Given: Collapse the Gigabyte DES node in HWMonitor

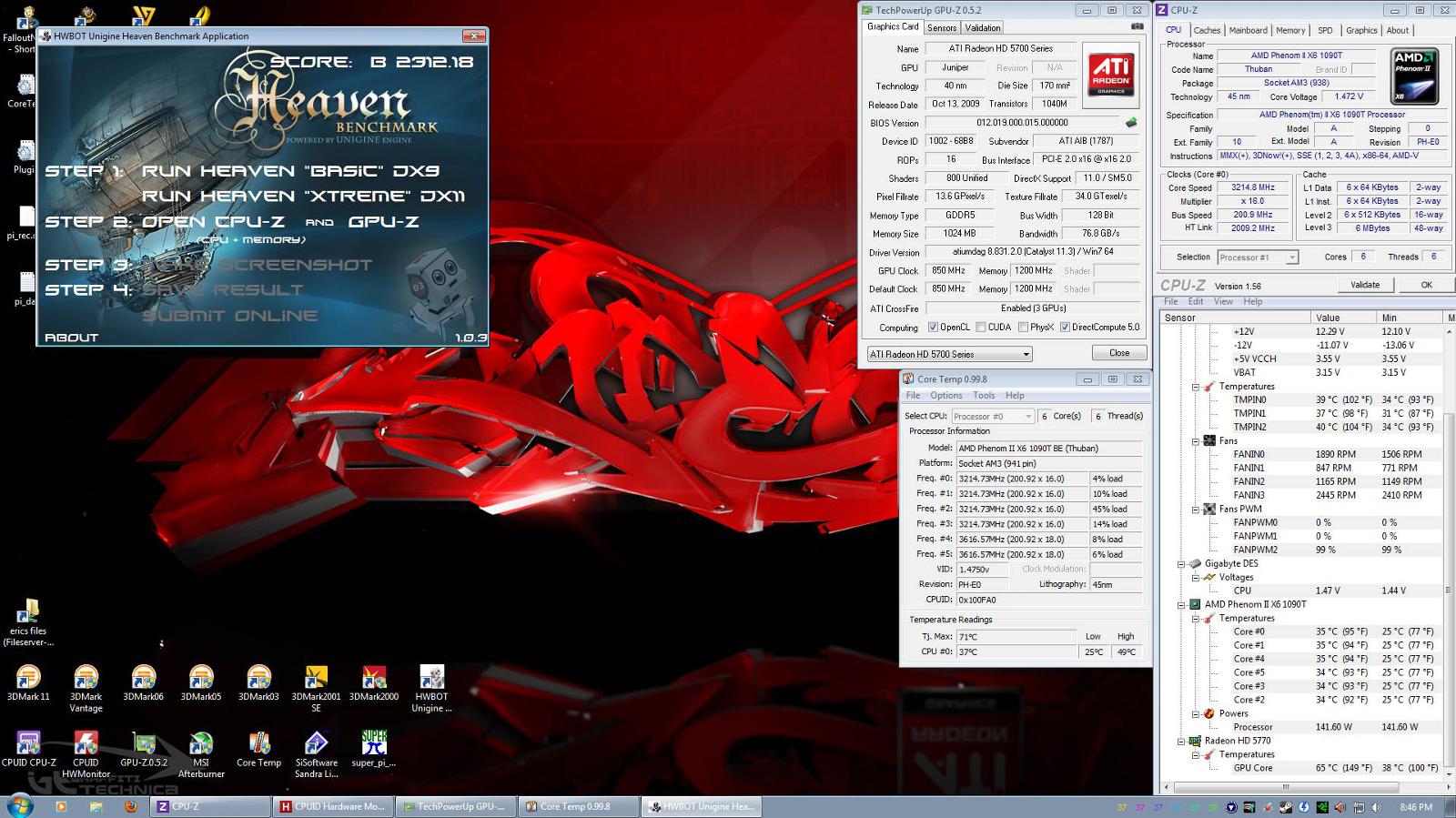Looking at the screenshot, I should (1182, 564).
